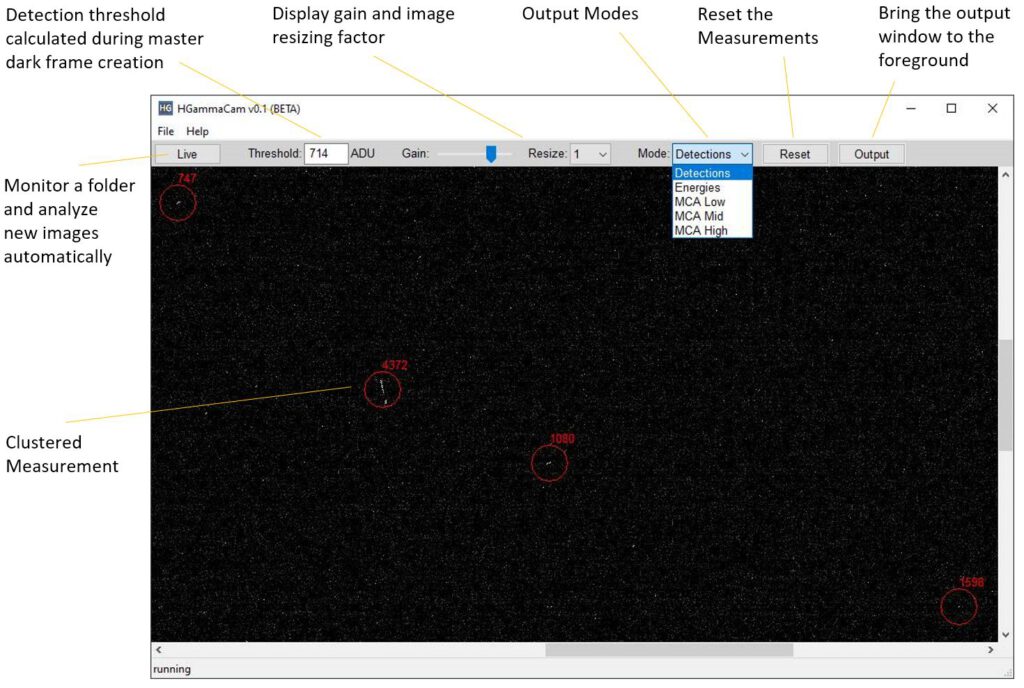Image resolution: width=1024 pixels, height=688 pixels.
Task: Click the Threshold input field showing 714
Action: (x=326, y=154)
